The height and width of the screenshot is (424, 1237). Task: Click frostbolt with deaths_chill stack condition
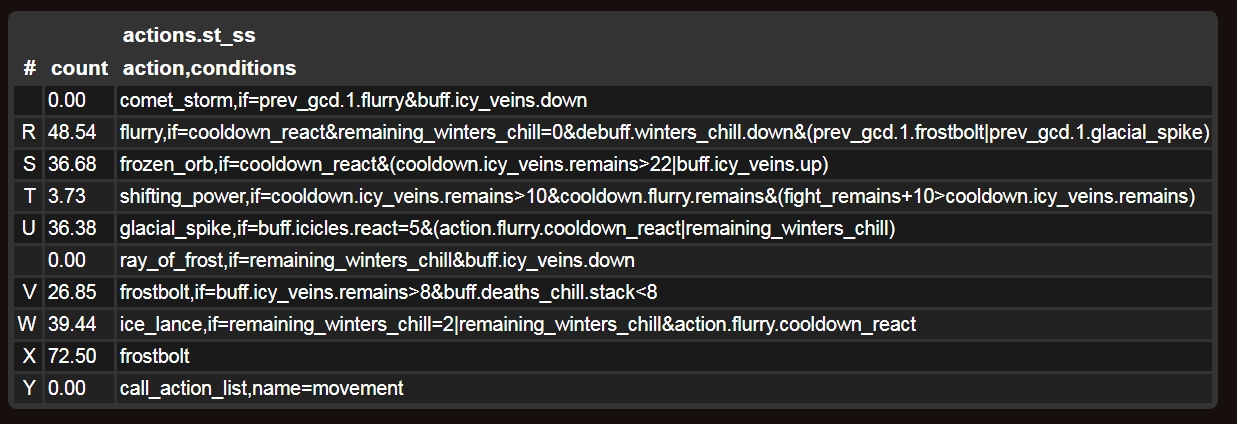pyautogui.click(x=388, y=292)
